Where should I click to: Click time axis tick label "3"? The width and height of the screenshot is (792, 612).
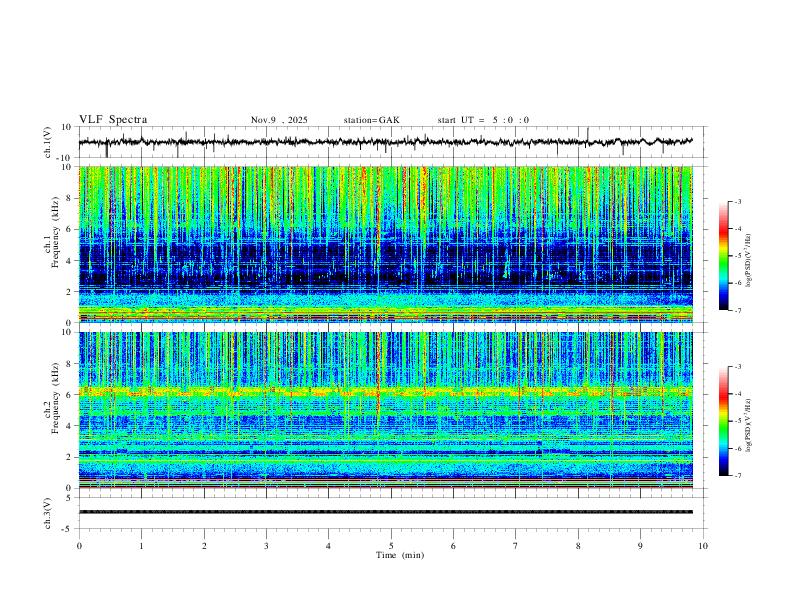click(x=266, y=546)
